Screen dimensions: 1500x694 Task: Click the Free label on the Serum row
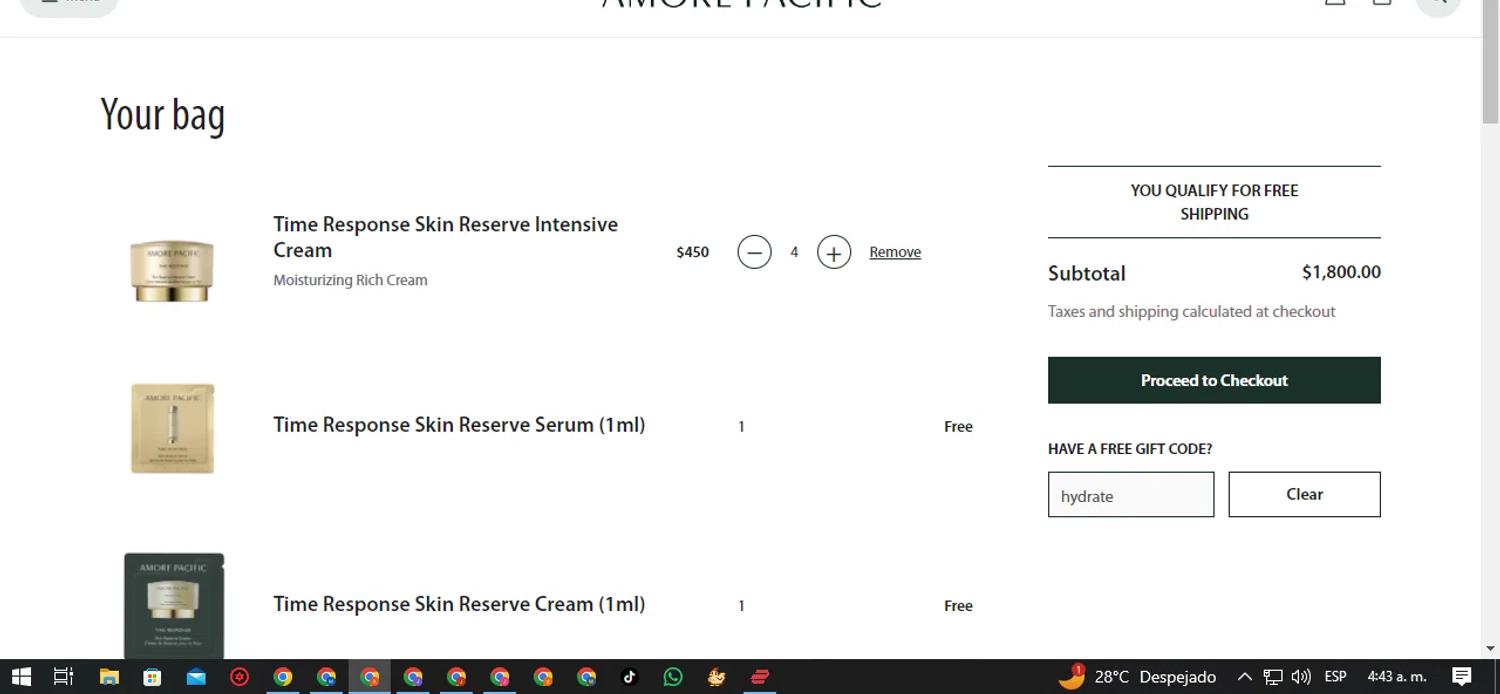point(958,427)
